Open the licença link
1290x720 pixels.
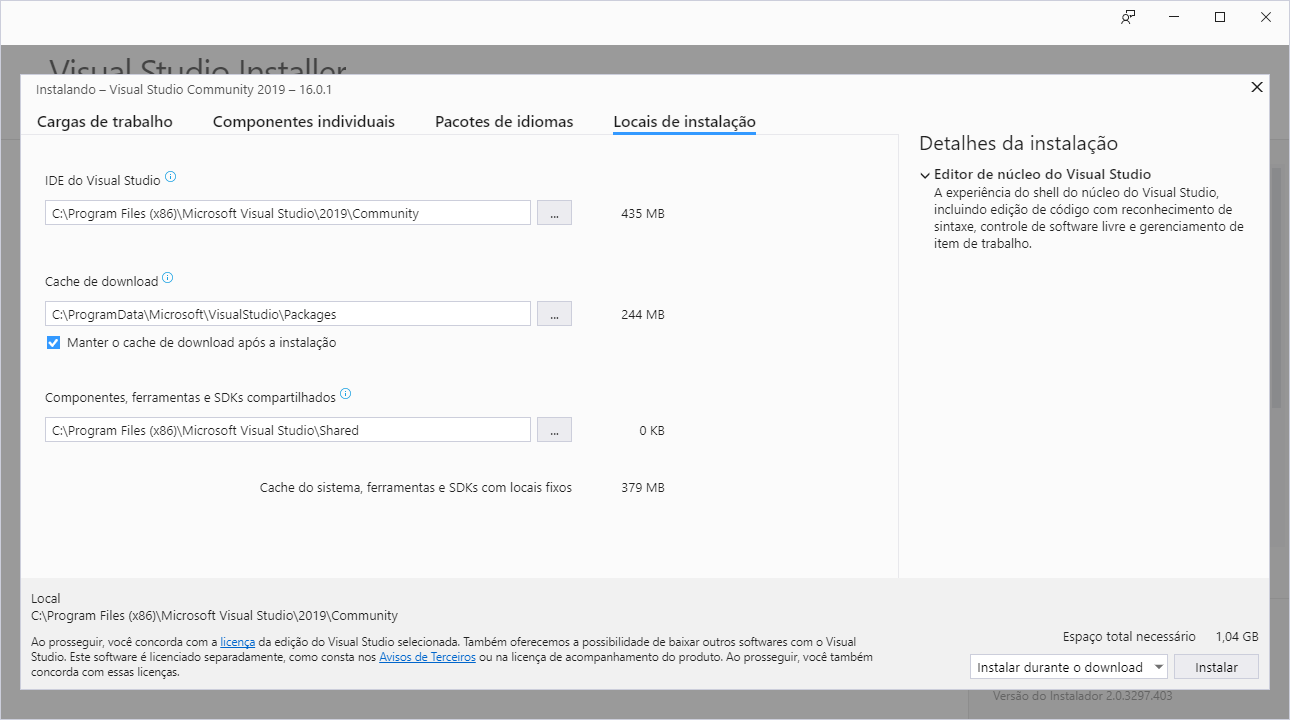[238, 642]
